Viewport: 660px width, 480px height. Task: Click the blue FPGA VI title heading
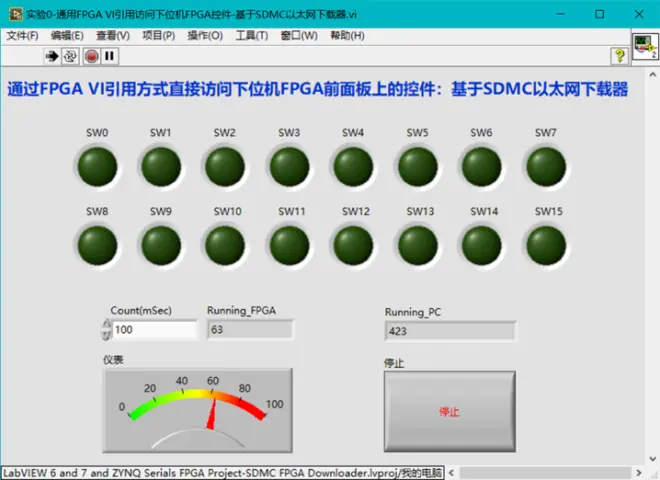[318, 89]
